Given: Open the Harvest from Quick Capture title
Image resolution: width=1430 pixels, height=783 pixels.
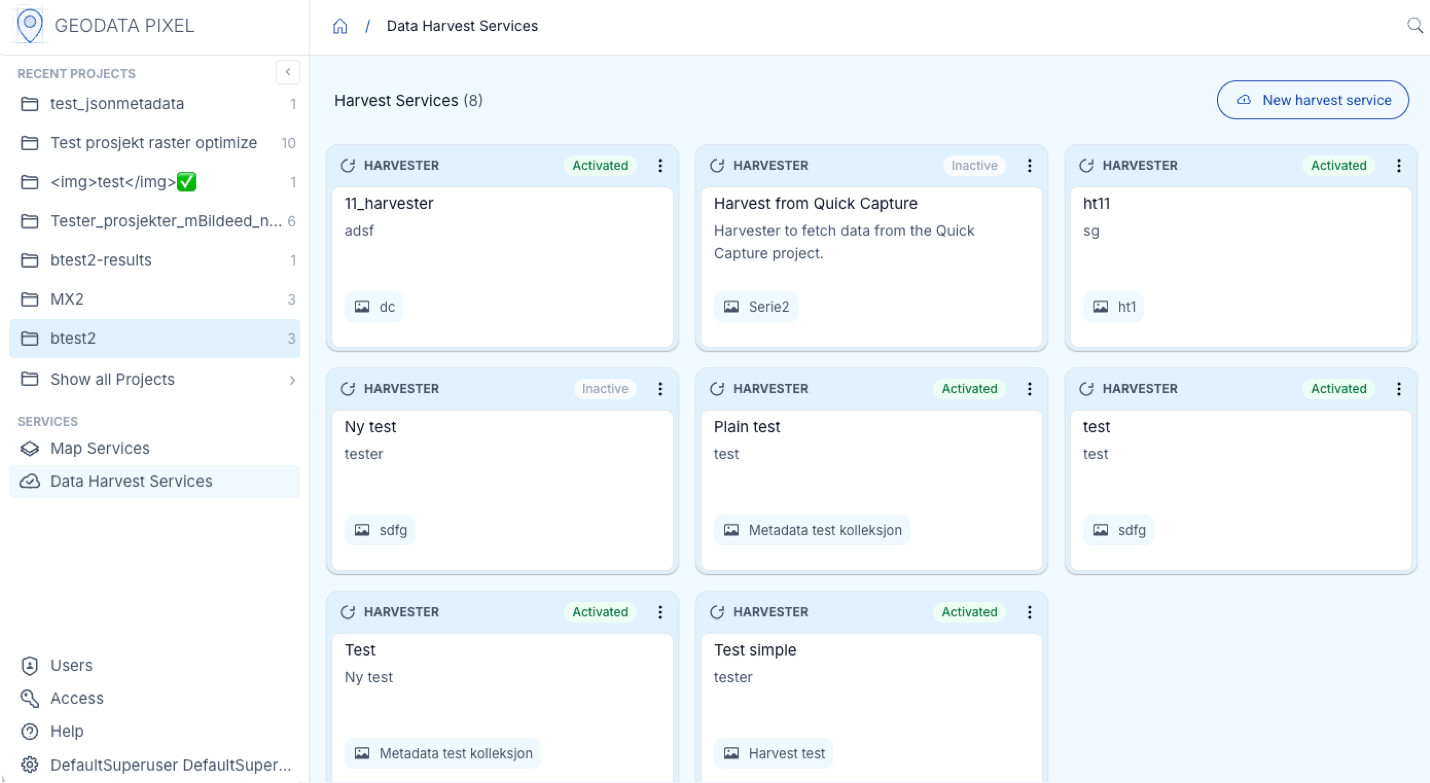Looking at the screenshot, I should pos(816,204).
